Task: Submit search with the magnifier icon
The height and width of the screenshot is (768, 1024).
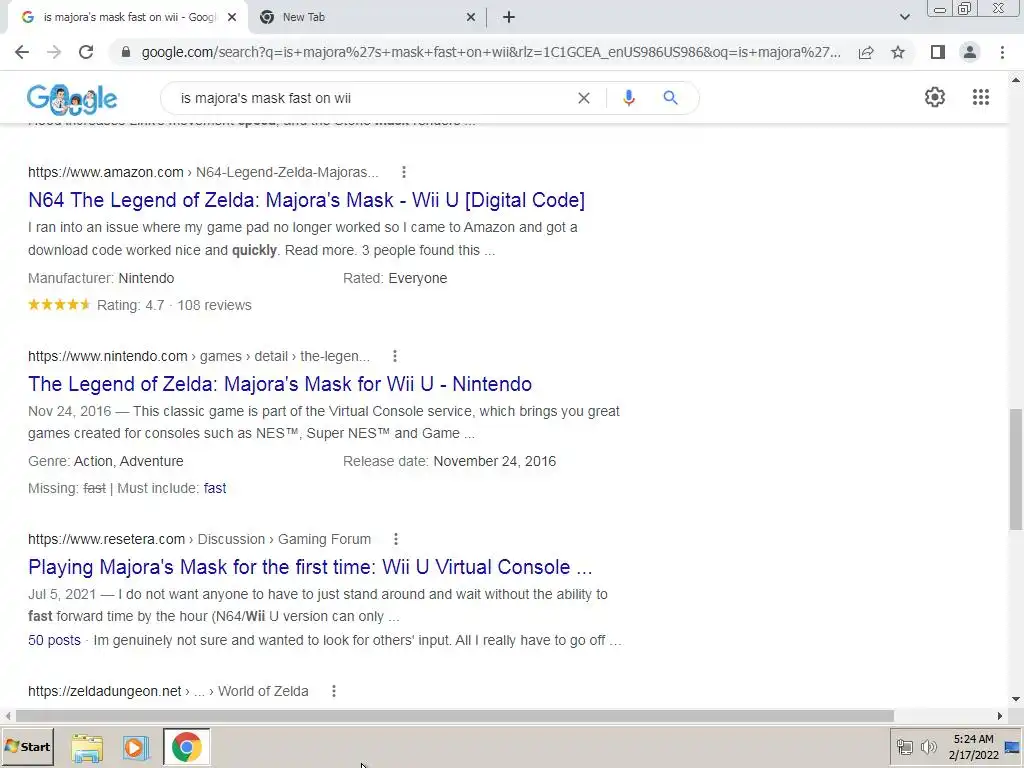Action: pyautogui.click(x=670, y=98)
